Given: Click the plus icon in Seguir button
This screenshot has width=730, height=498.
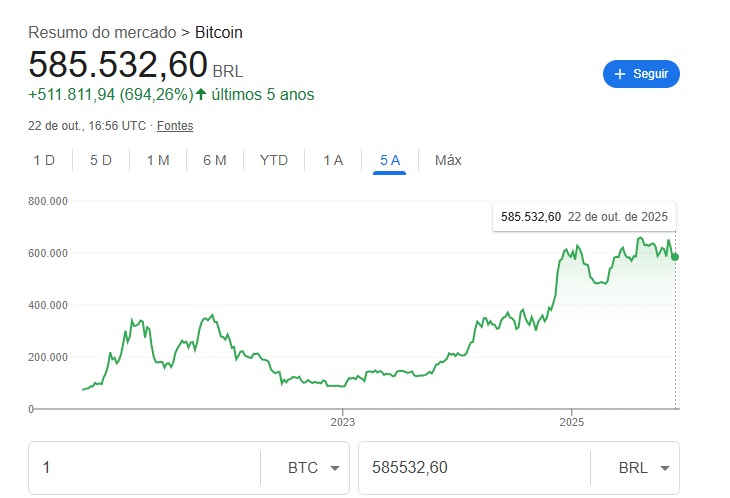Looking at the screenshot, I should click(620, 74).
